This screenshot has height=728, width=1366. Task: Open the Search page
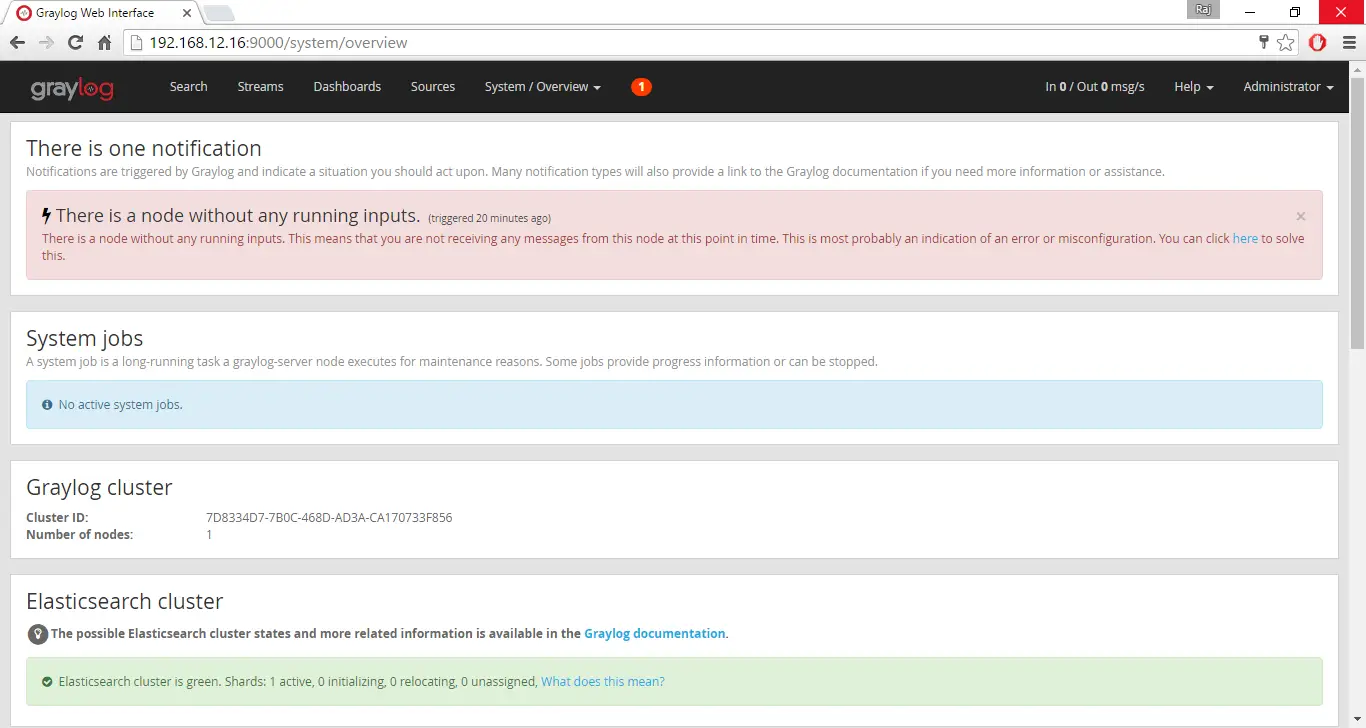(188, 87)
